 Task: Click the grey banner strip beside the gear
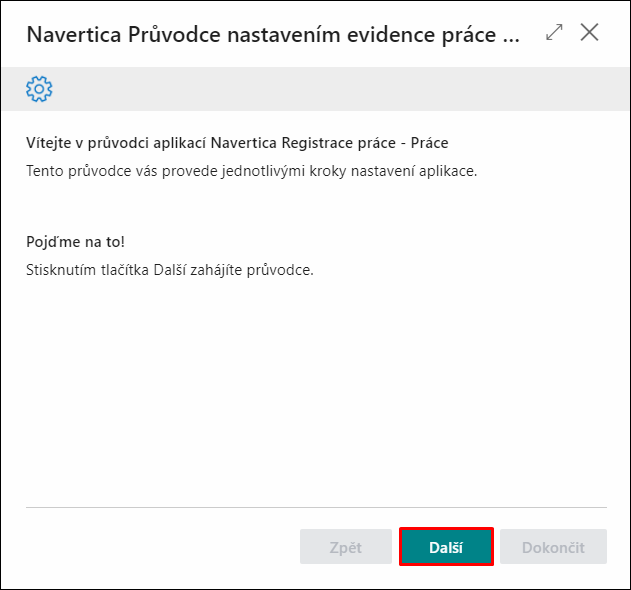coord(342,89)
